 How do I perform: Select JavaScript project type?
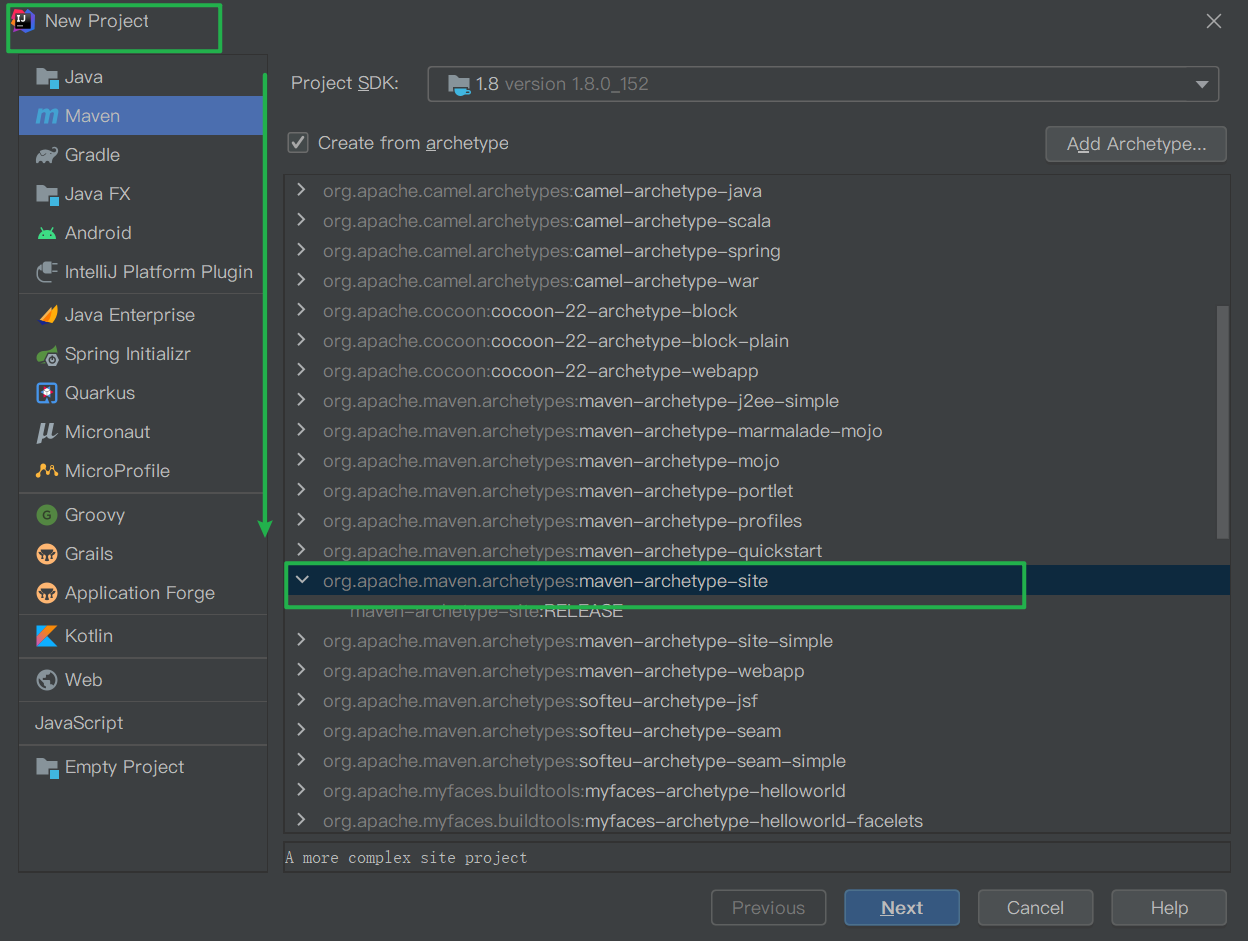click(141, 723)
